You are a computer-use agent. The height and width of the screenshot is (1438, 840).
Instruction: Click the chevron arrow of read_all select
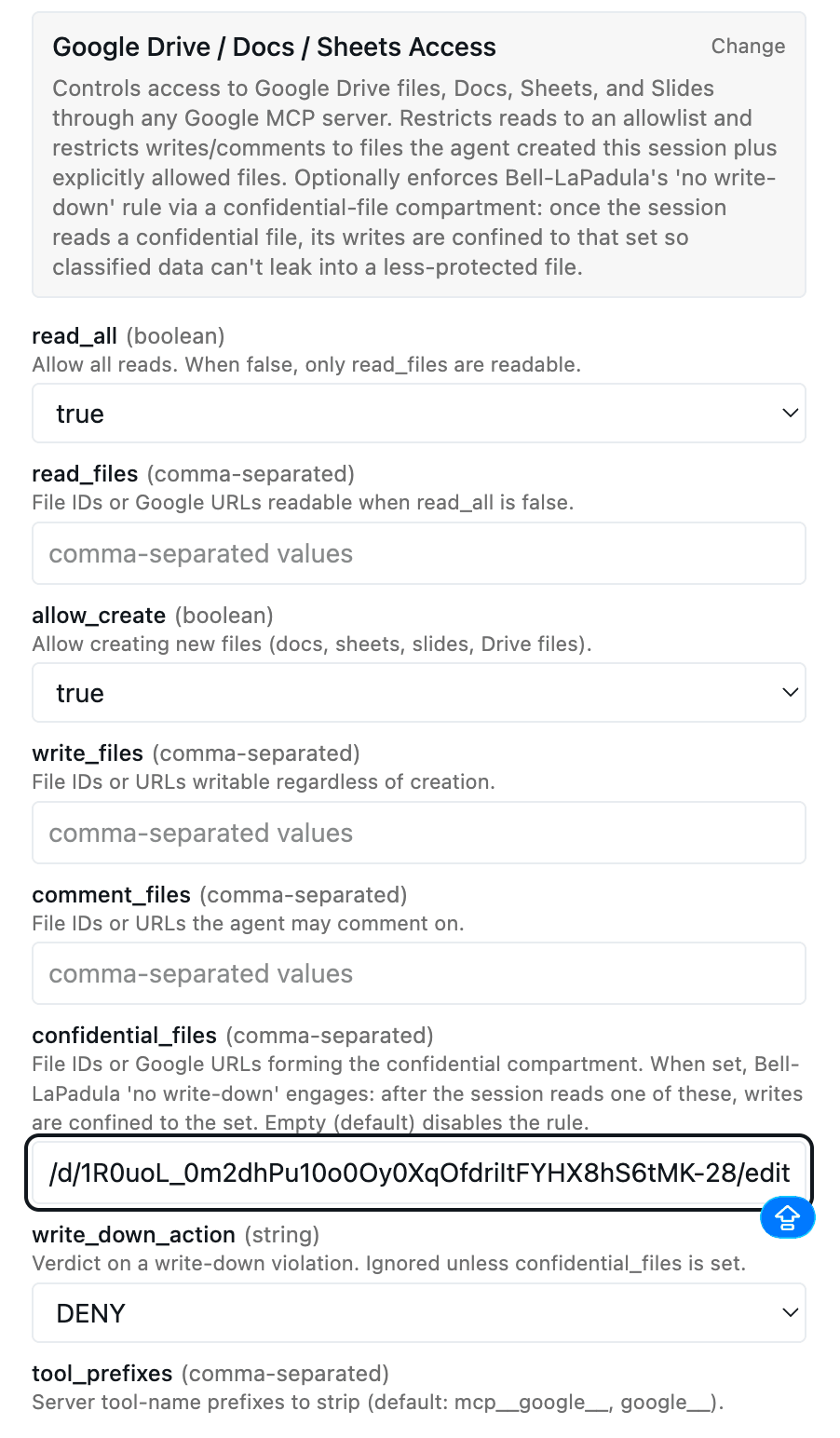click(790, 413)
